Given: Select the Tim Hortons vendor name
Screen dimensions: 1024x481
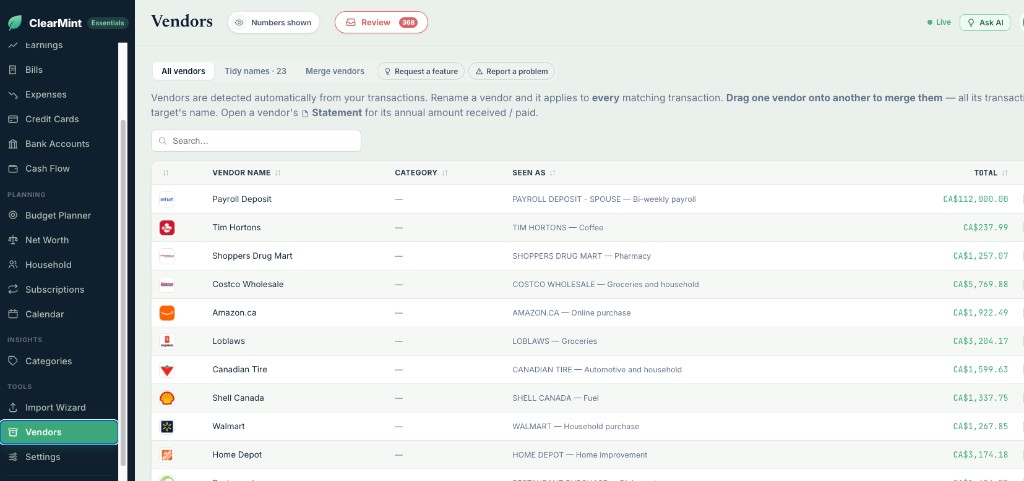Looking at the screenshot, I should [236, 228].
